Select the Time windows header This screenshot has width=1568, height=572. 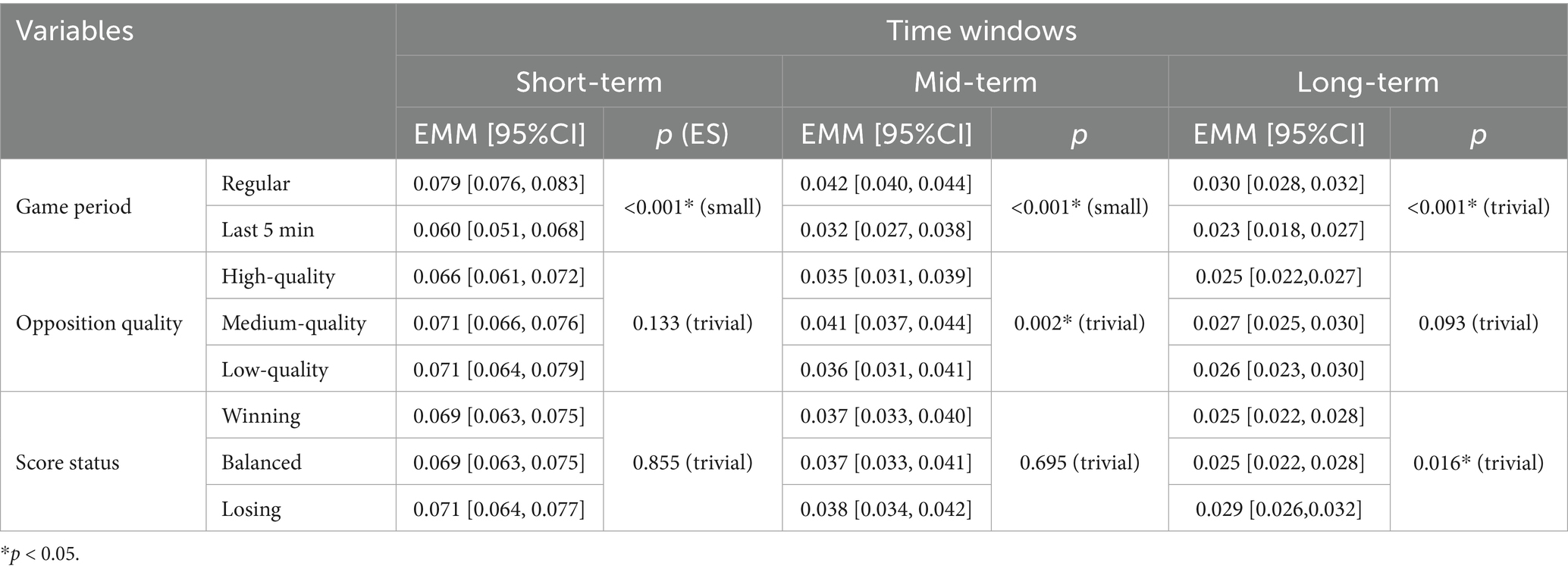pyautogui.click(x=981, y=30)
